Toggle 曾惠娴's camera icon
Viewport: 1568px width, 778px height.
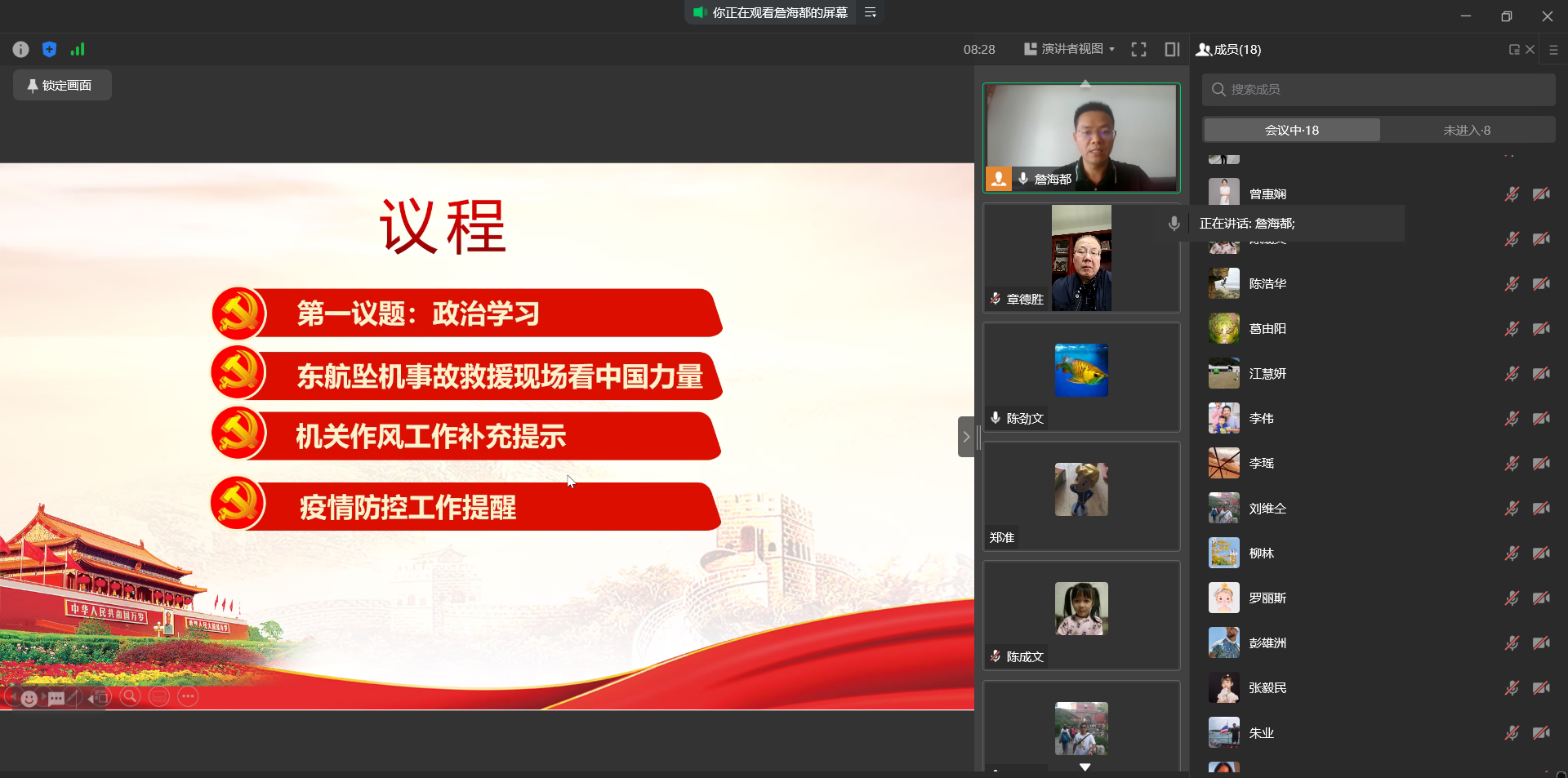pyautogui.click(x=1541, y=194)
